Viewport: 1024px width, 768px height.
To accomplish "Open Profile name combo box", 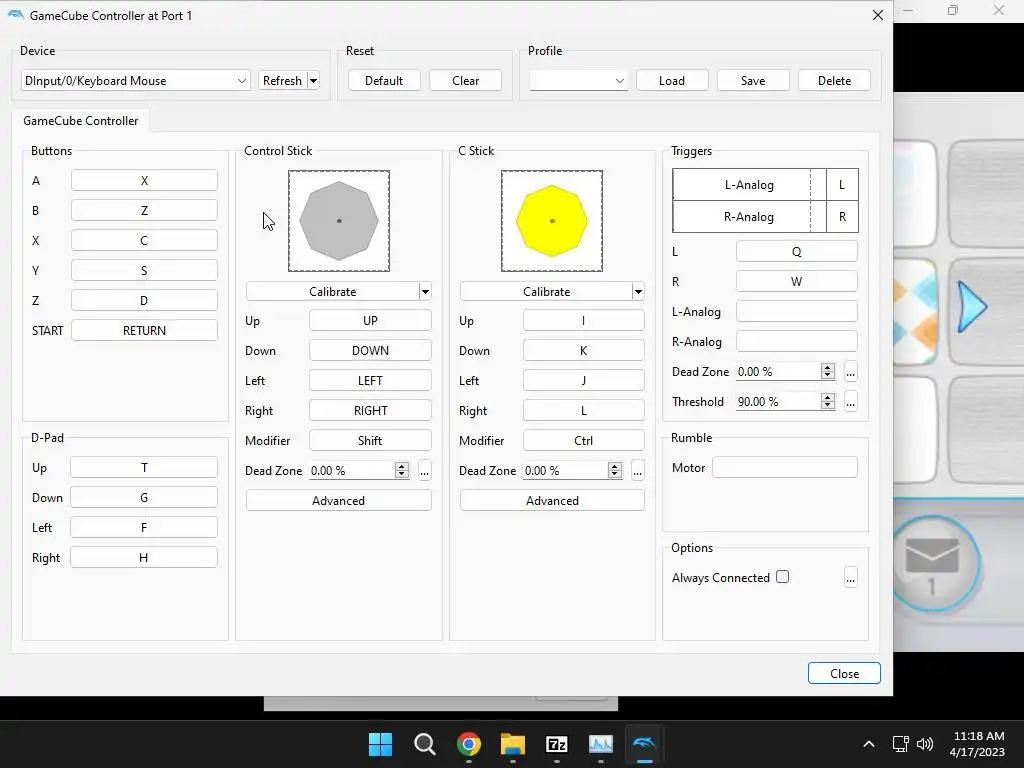I will click(578, 81).
